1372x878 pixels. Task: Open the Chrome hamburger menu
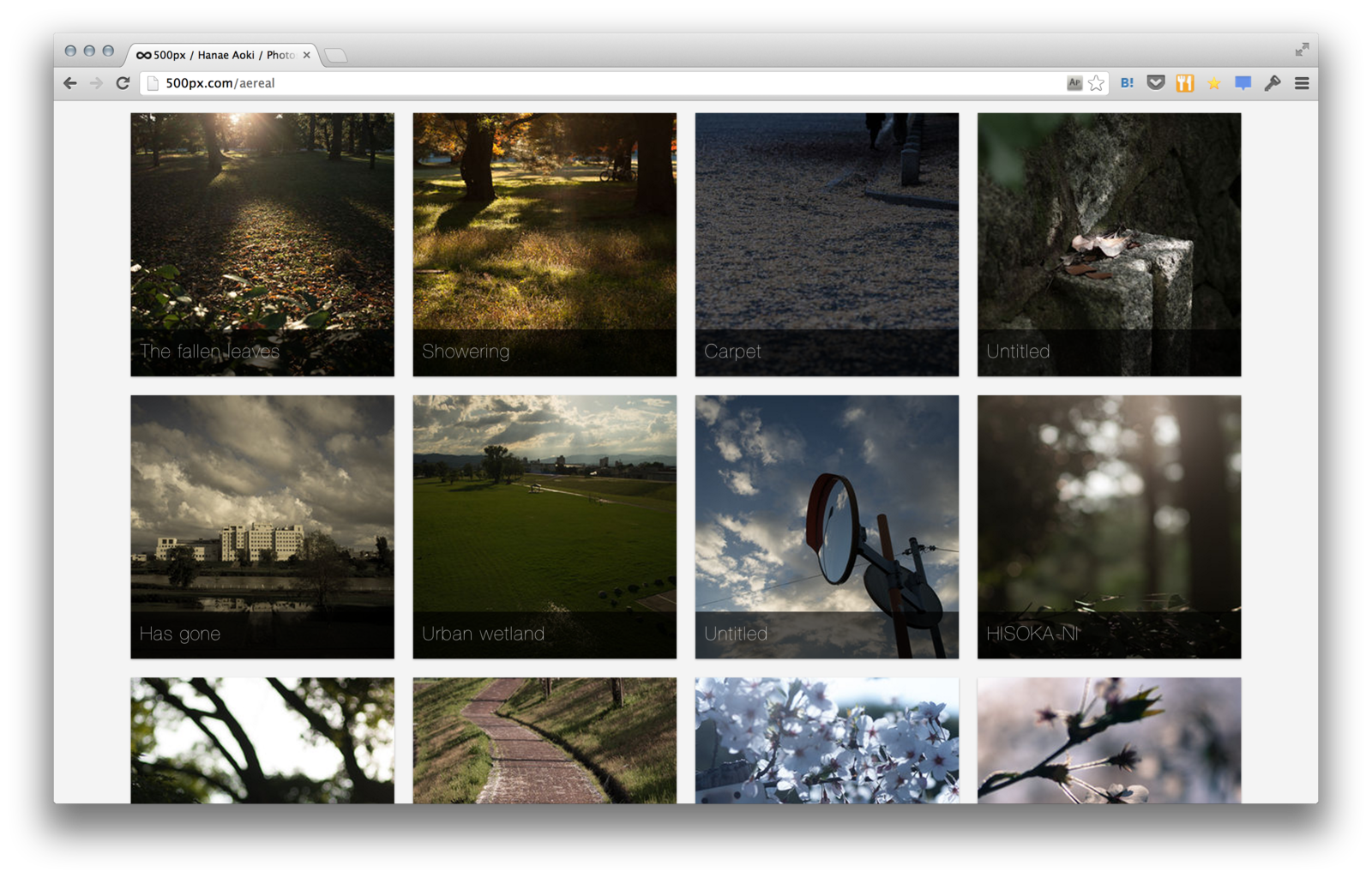(x=1302, y=83)
